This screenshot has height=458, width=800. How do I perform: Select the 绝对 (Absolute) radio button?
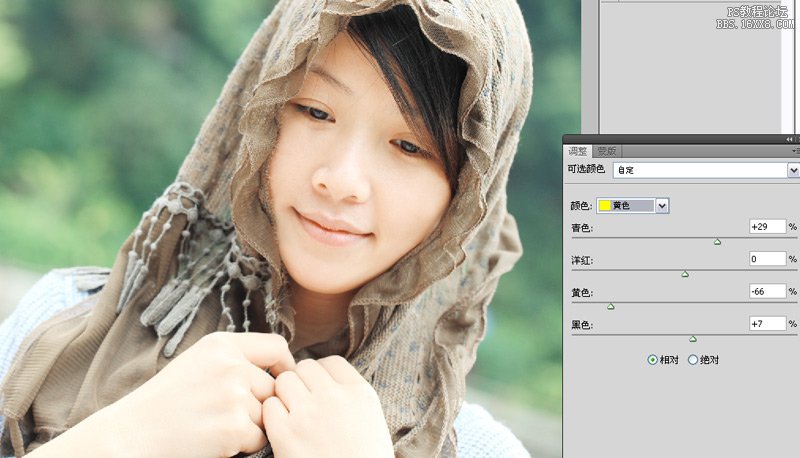pos(693,360)
